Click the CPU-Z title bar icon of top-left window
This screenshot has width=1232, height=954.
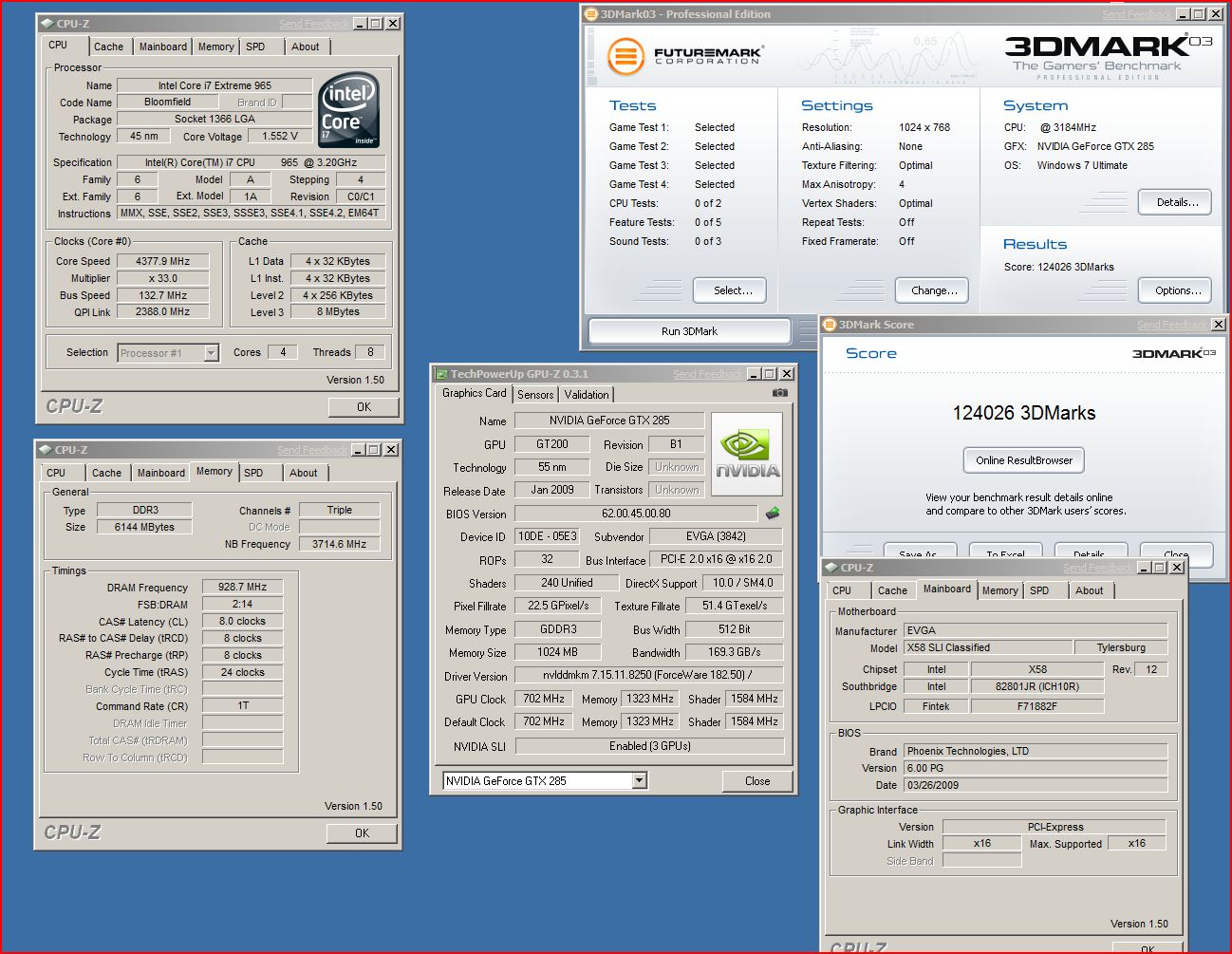[x=47, y=23]
